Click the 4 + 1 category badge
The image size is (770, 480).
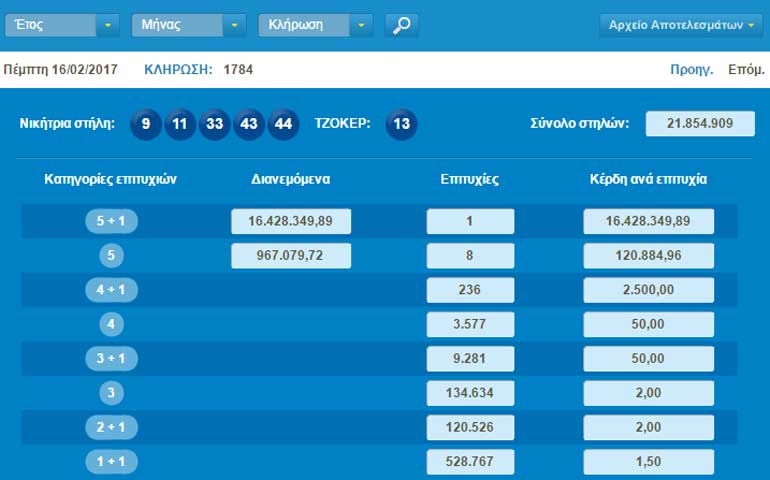[x=111, y=290]
